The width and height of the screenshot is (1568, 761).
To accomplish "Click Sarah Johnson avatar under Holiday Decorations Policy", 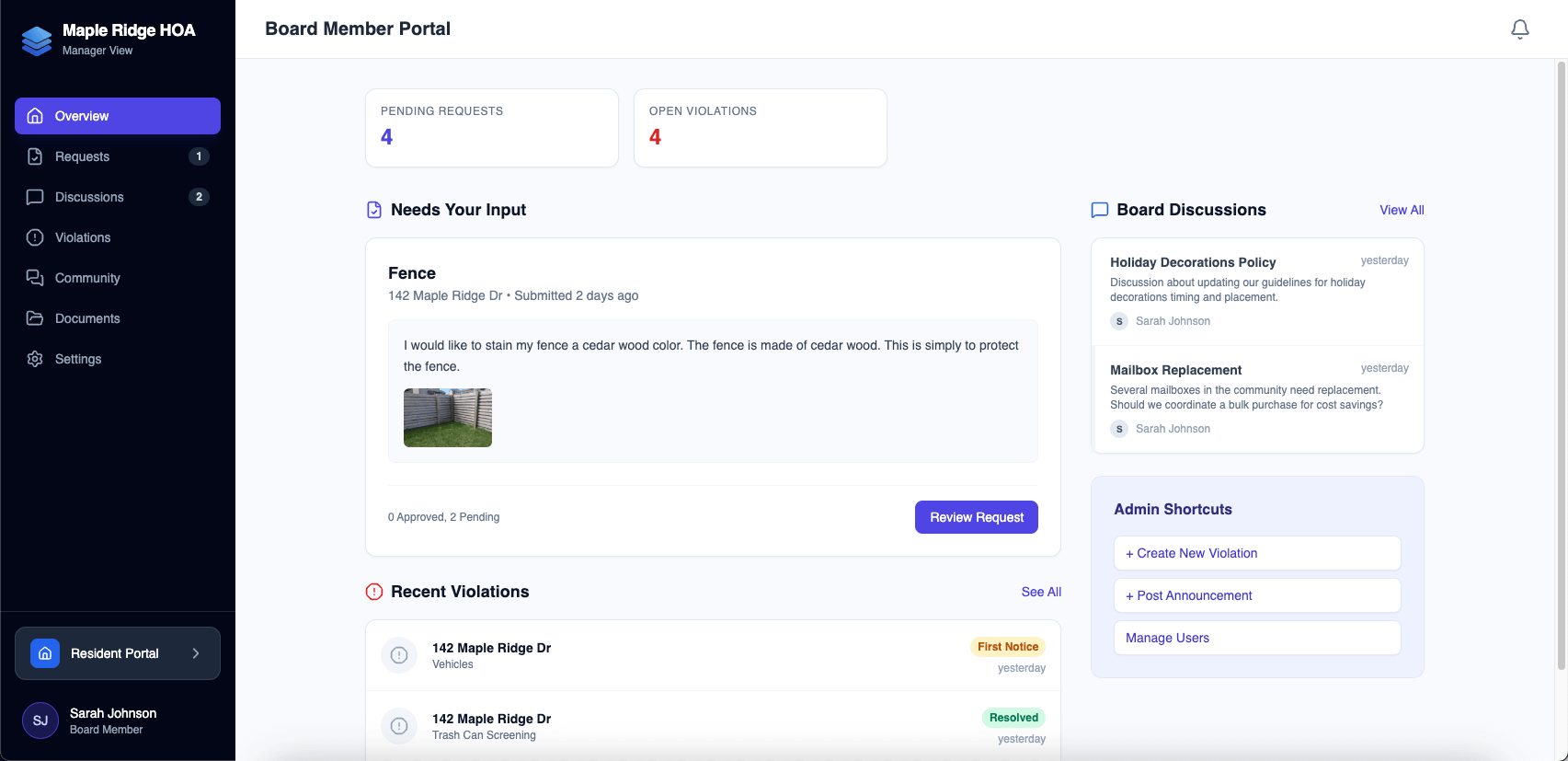I will pyautogui.click(x=1119, y=321).
